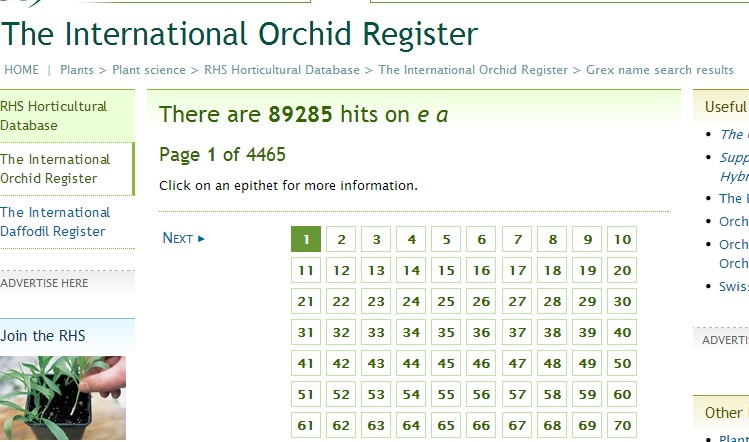Open the Plants breadcrumb link
This screenshot has width=749, height=442.
click(77, 70)
